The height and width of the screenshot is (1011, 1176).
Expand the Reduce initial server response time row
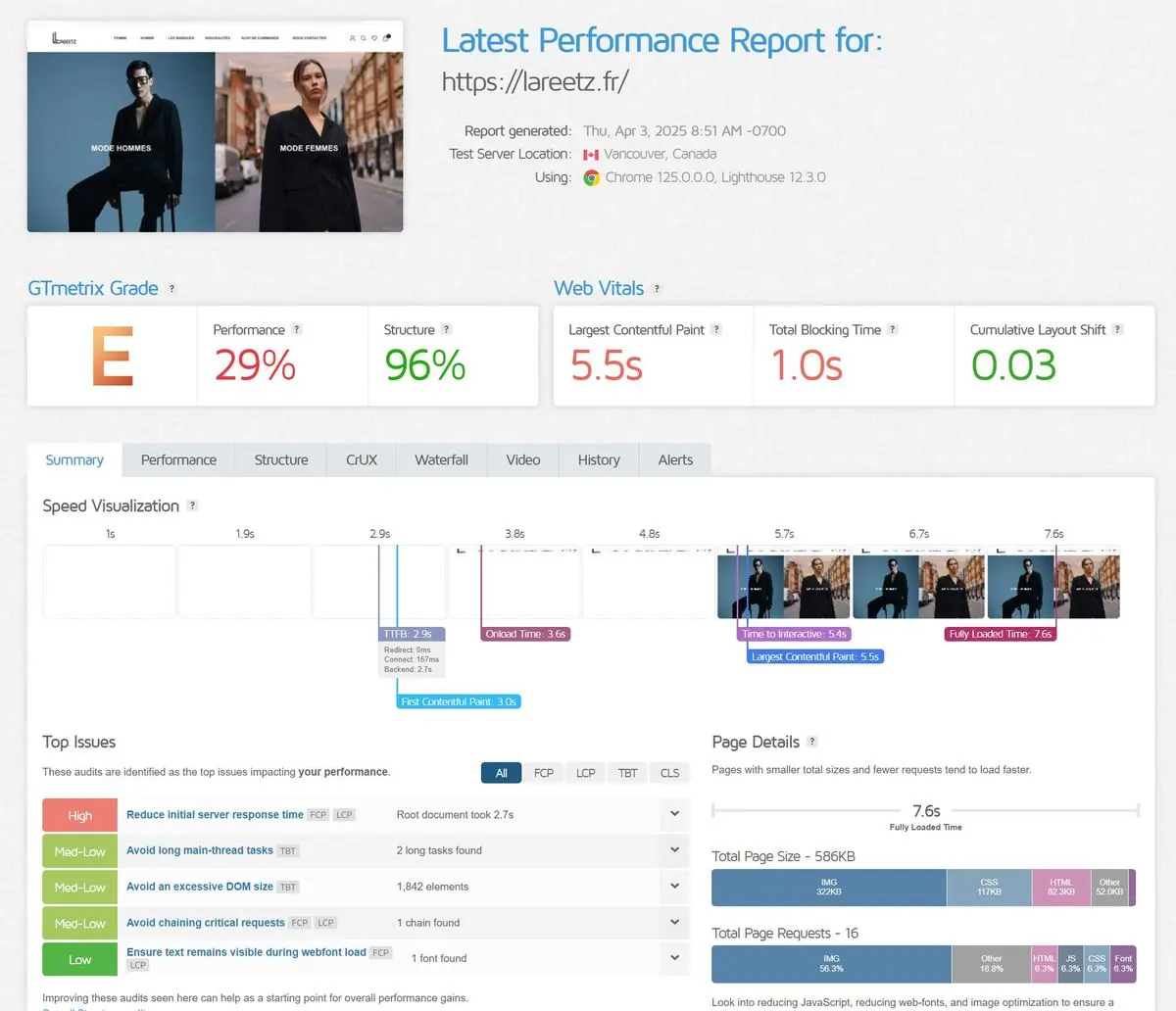tap(674, 814)
